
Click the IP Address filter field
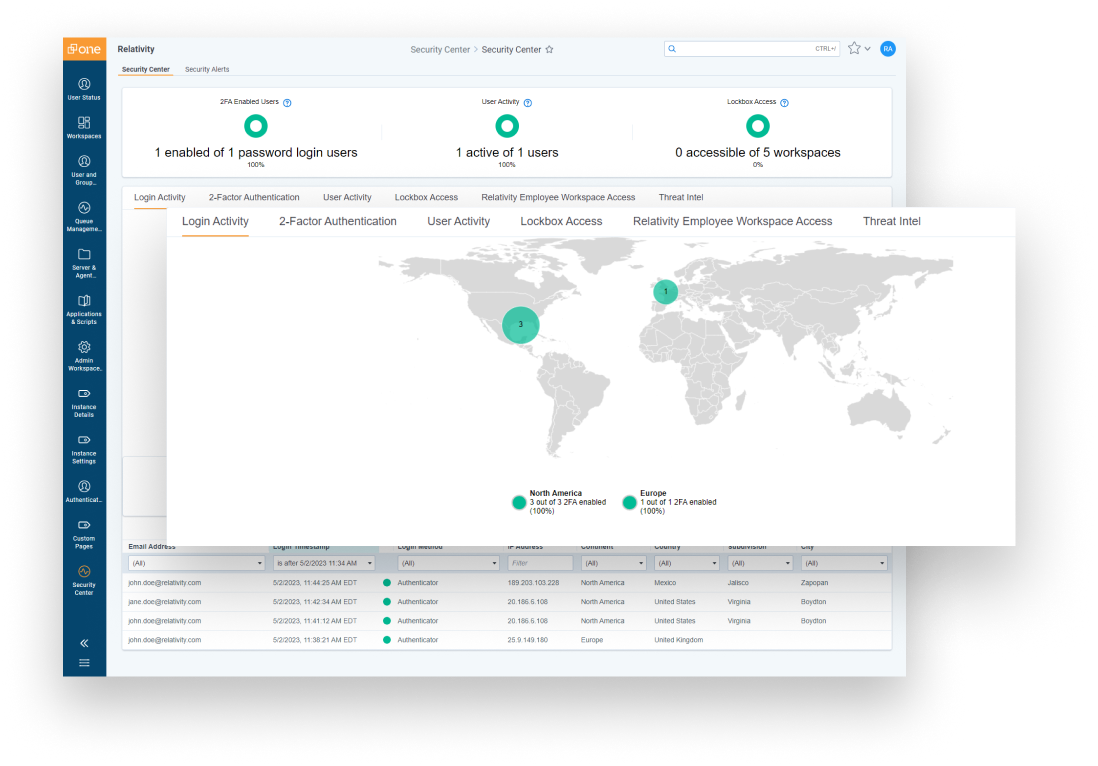click(x=540, y=564)
